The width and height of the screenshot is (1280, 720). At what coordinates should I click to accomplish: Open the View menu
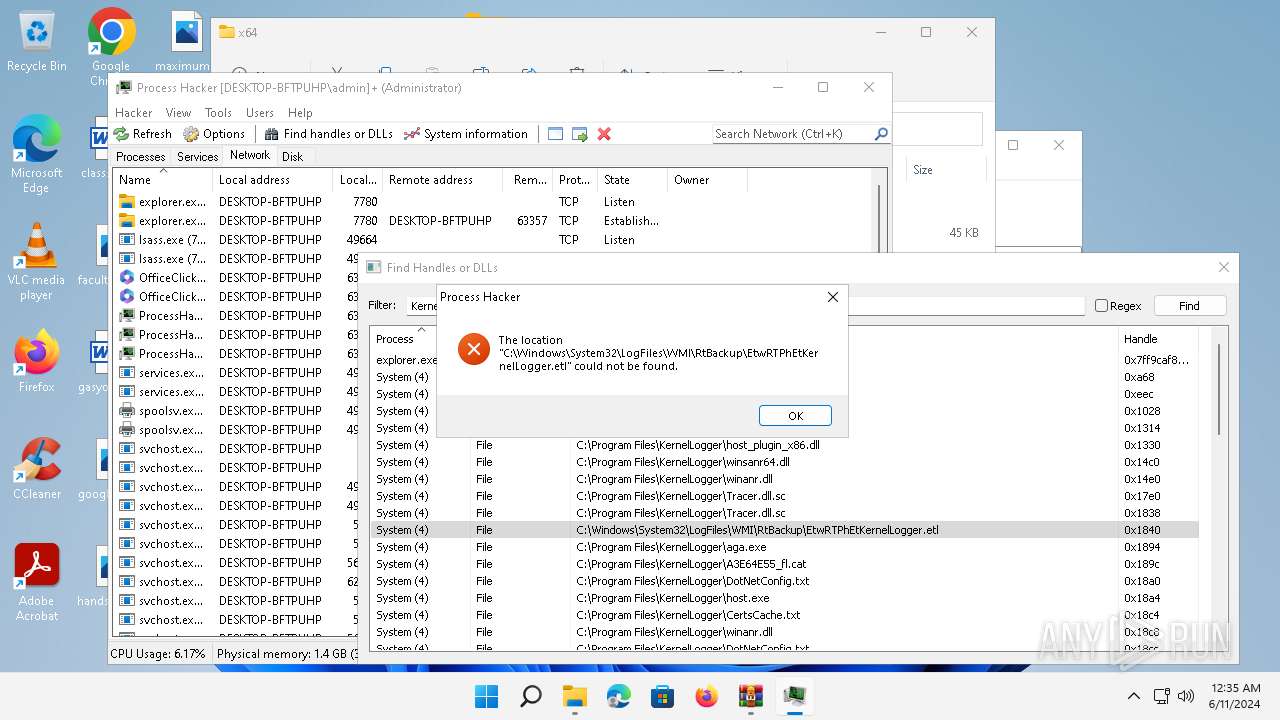click(178, 112)
